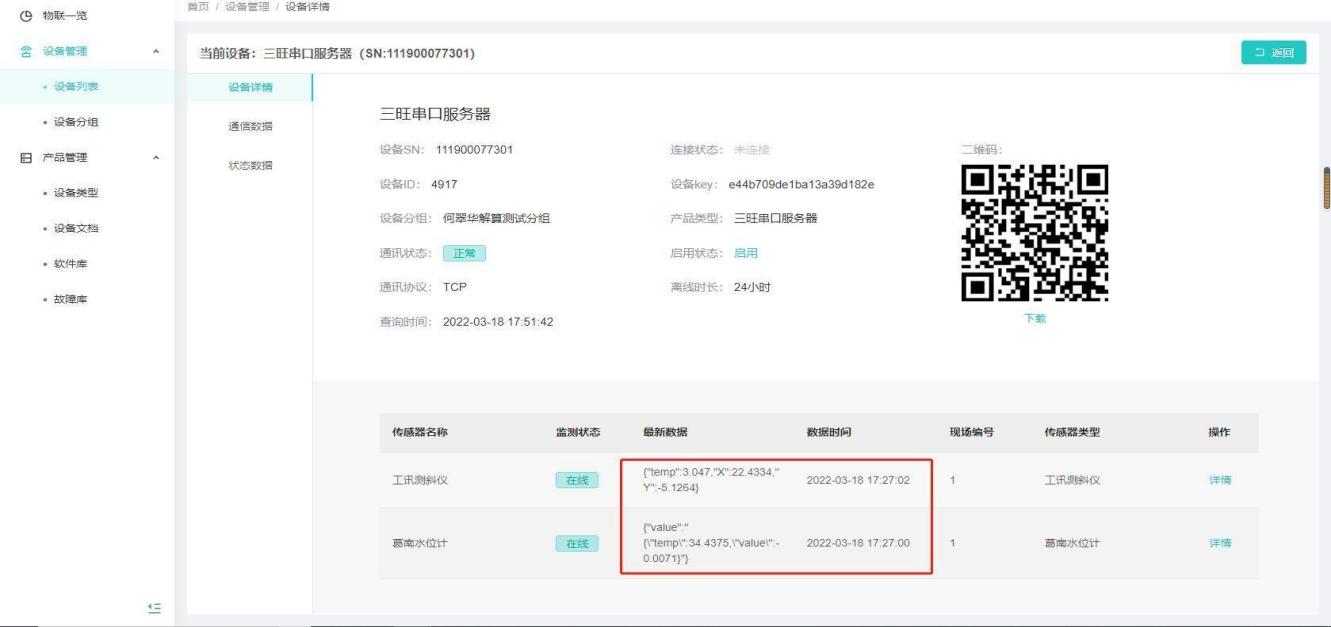Collapse sidebar using bottom collapse icon

[153, 606]
